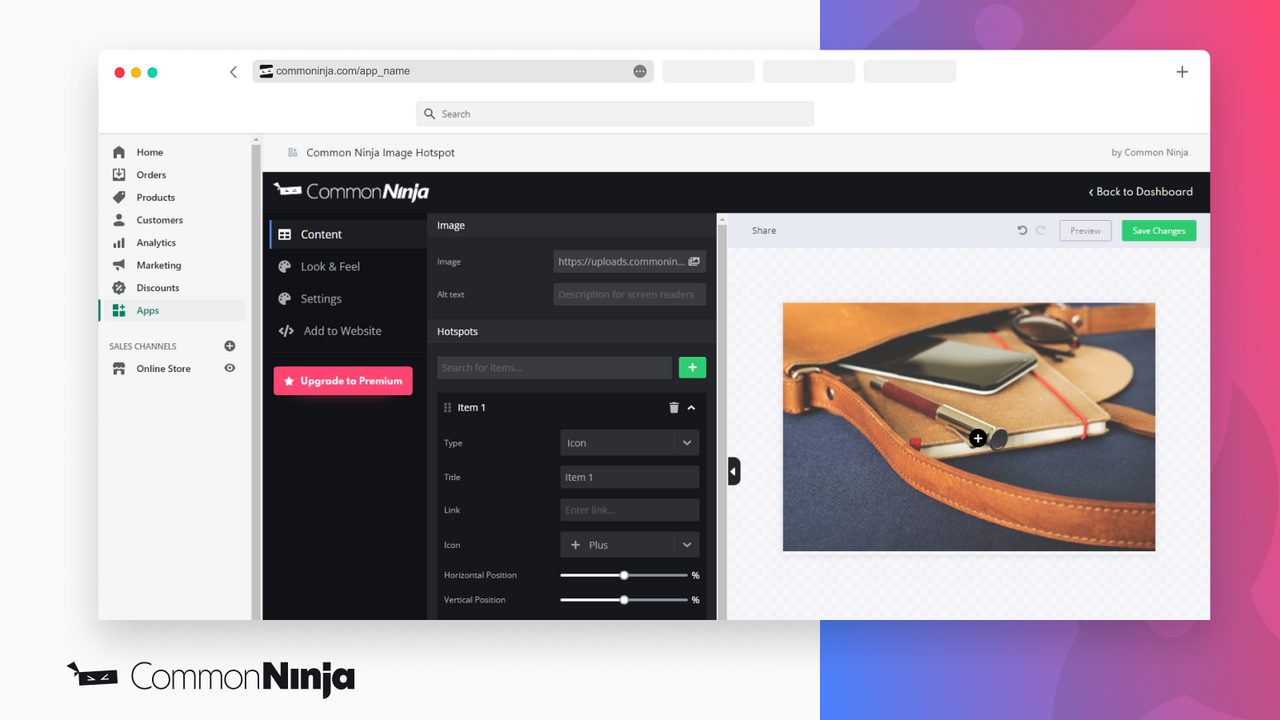This screenshot has width=1280, height=720.
Task: Click the by Common Ninja text
Action: 1150,153
